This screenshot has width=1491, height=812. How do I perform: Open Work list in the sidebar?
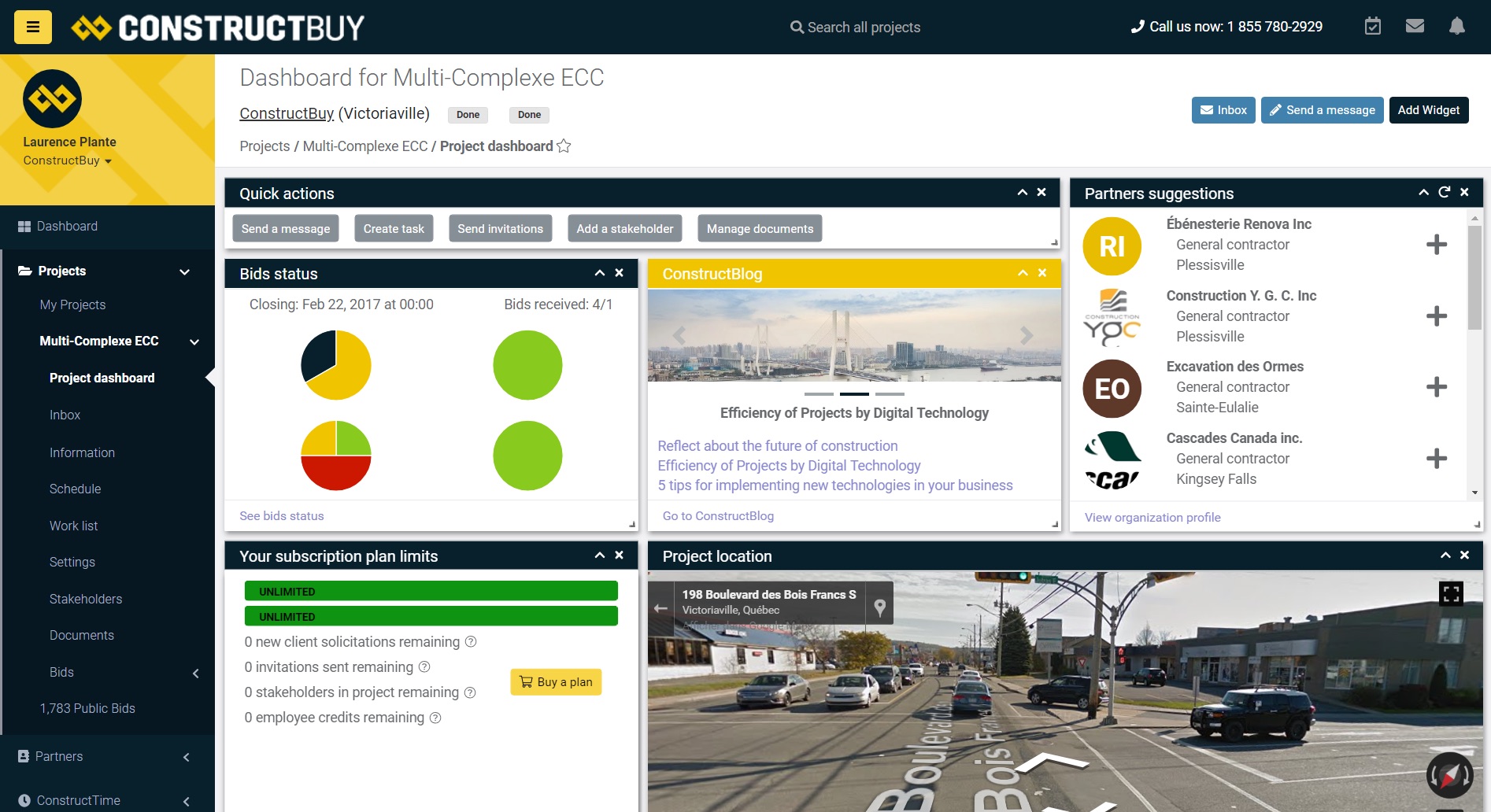73,526
